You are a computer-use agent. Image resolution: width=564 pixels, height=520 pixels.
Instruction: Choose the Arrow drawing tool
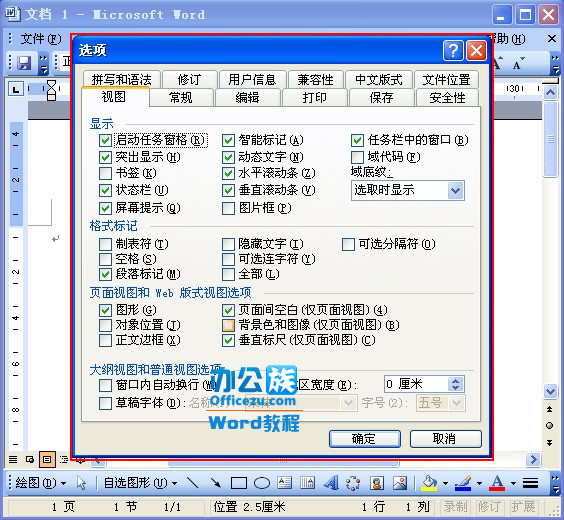[x=216, y=483]
